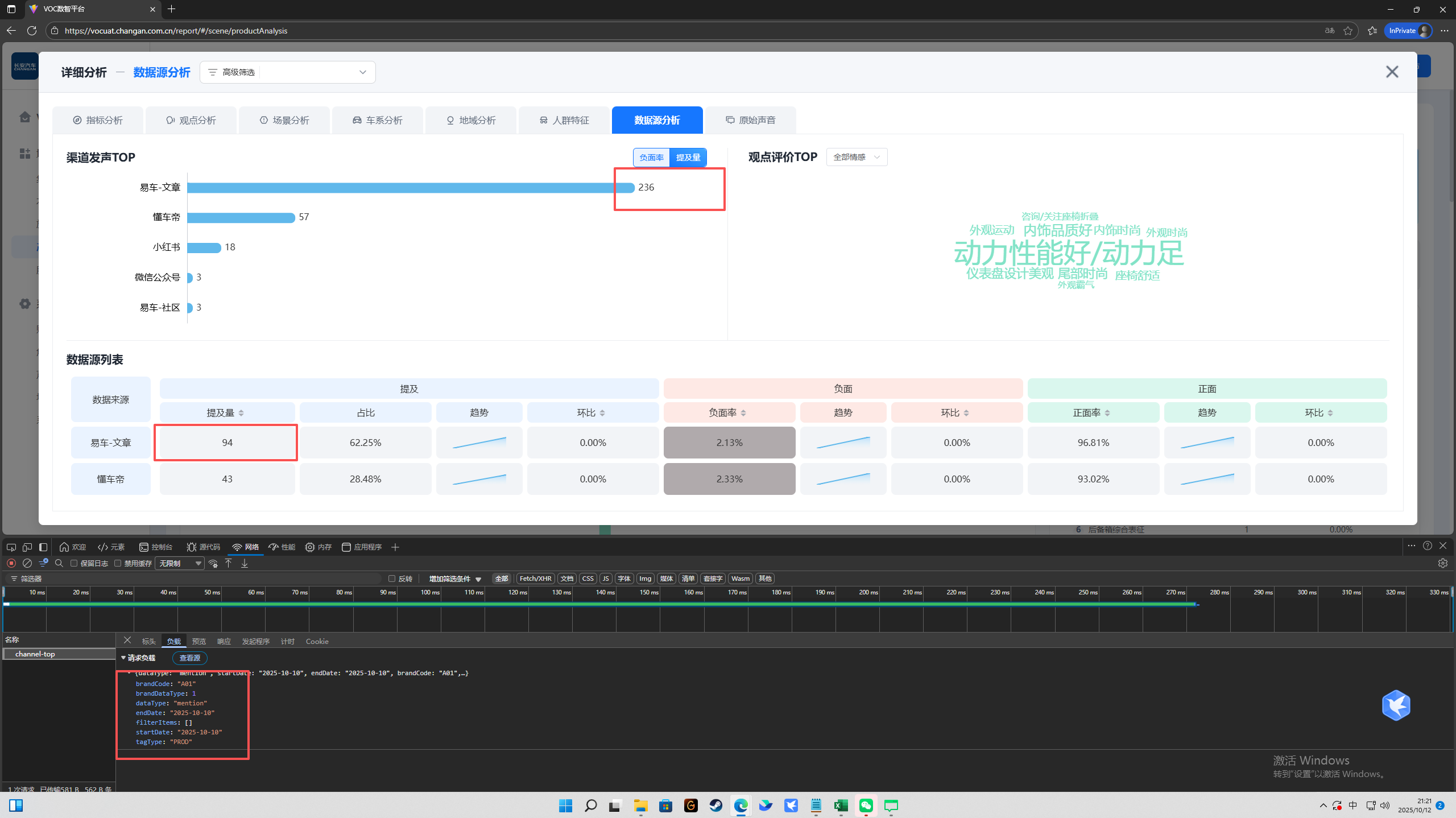Clear the network log with the clear icon

point(27,563)
